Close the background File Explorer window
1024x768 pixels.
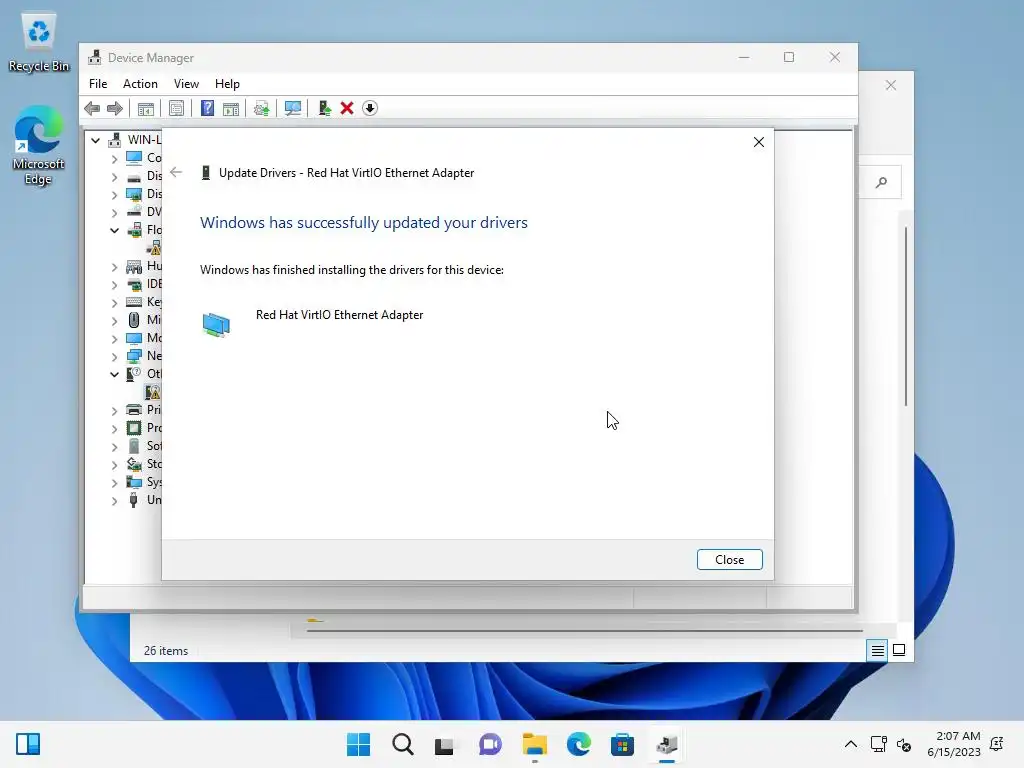pos(891,86)
